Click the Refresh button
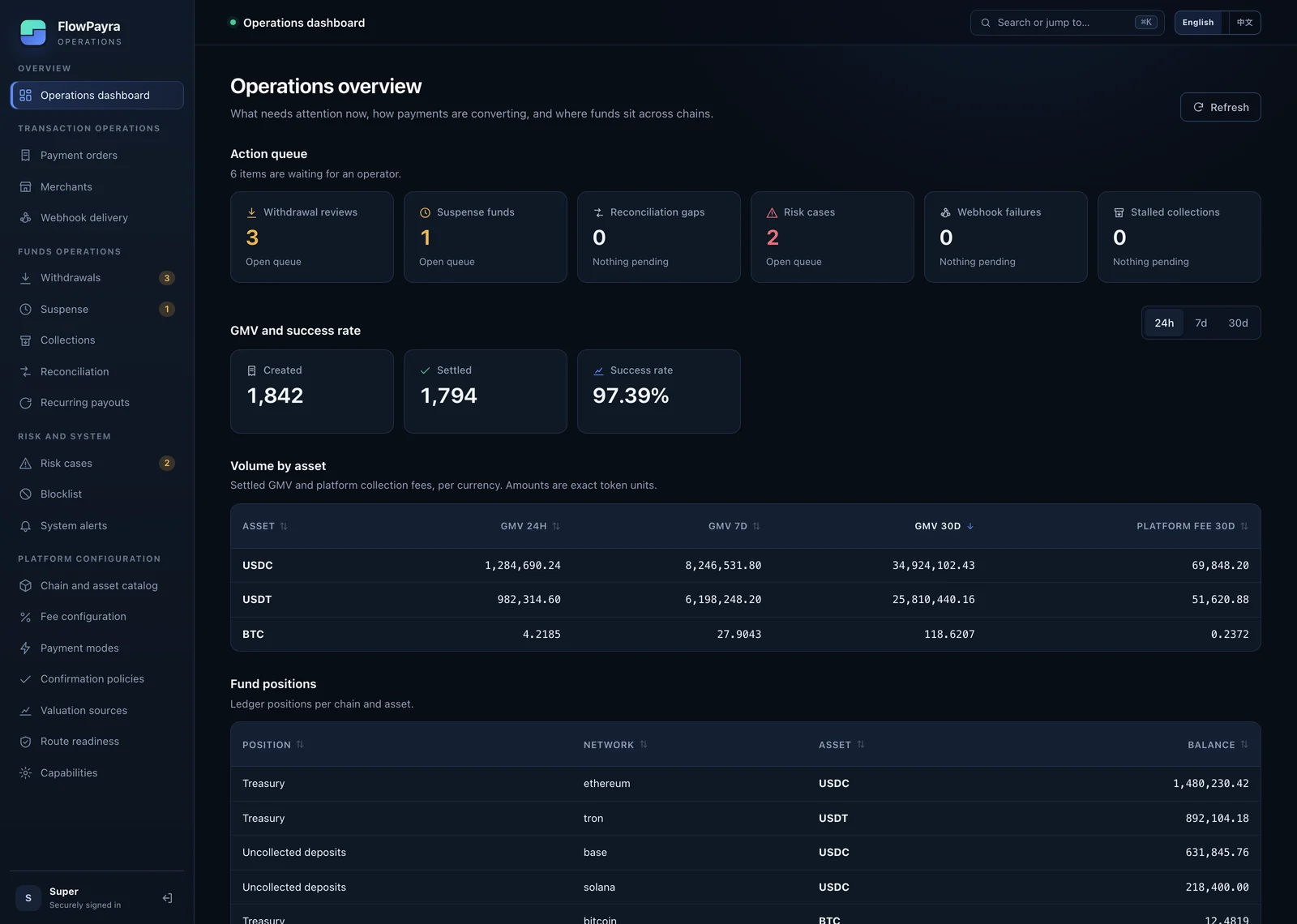Screen dimensions: 1297x924 coord(1220,107)
